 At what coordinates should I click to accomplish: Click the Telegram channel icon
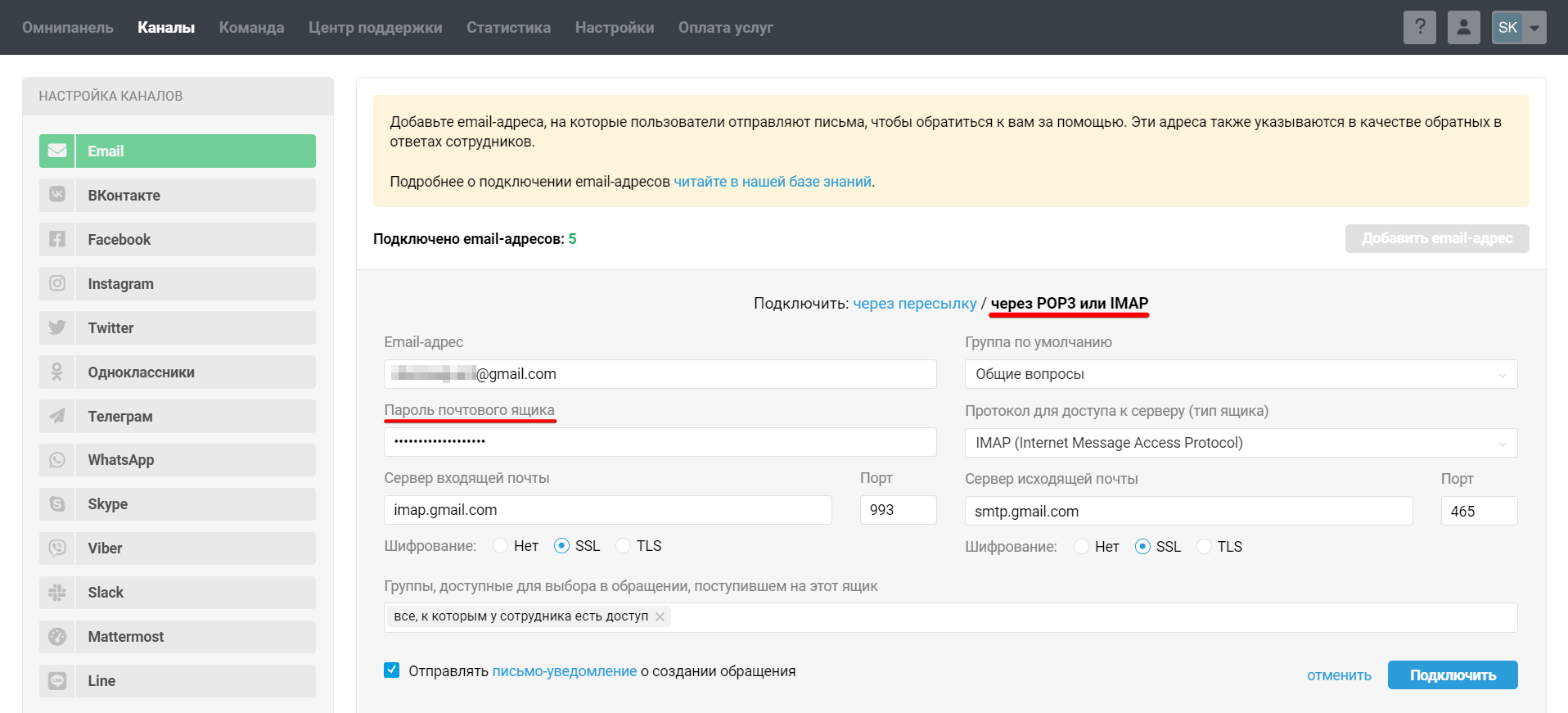[57, 416]
